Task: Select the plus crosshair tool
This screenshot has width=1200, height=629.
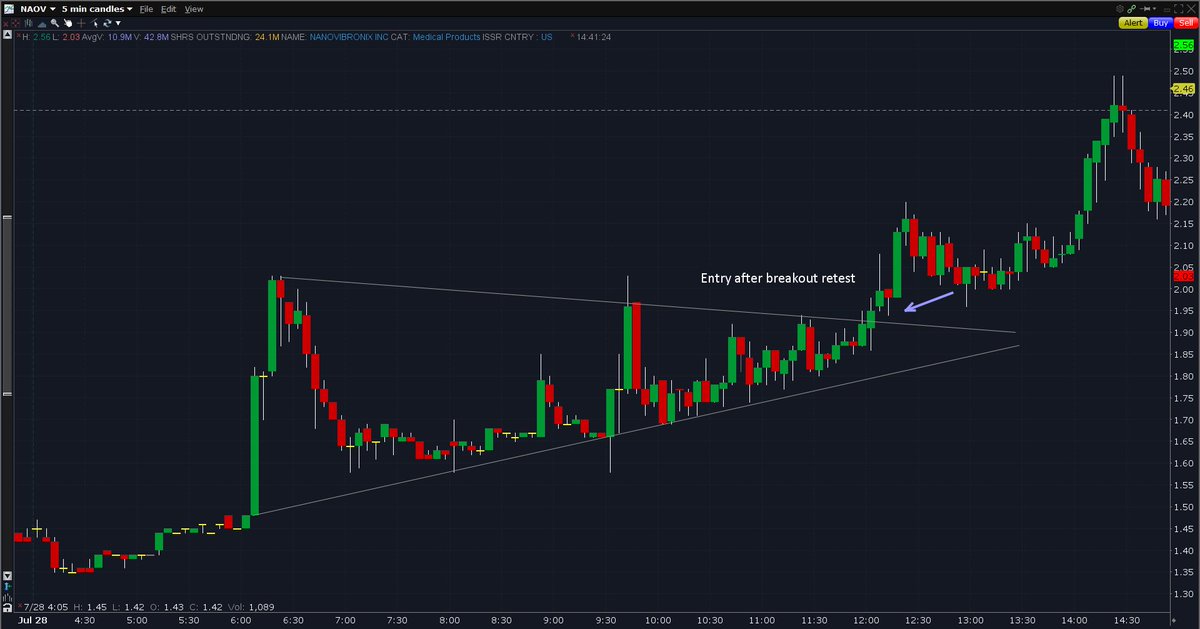Action: (x=81, y=23)
